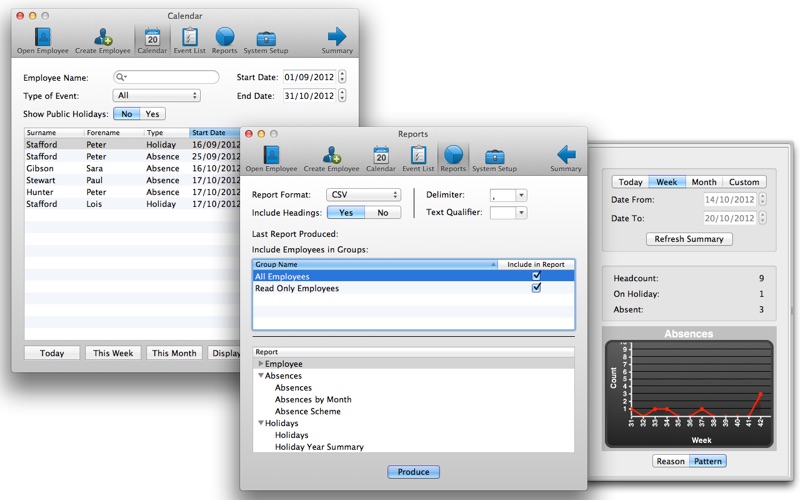Set Show Public Holidays to No
Viewport: 800px width, 500px height.
point(127,114)
